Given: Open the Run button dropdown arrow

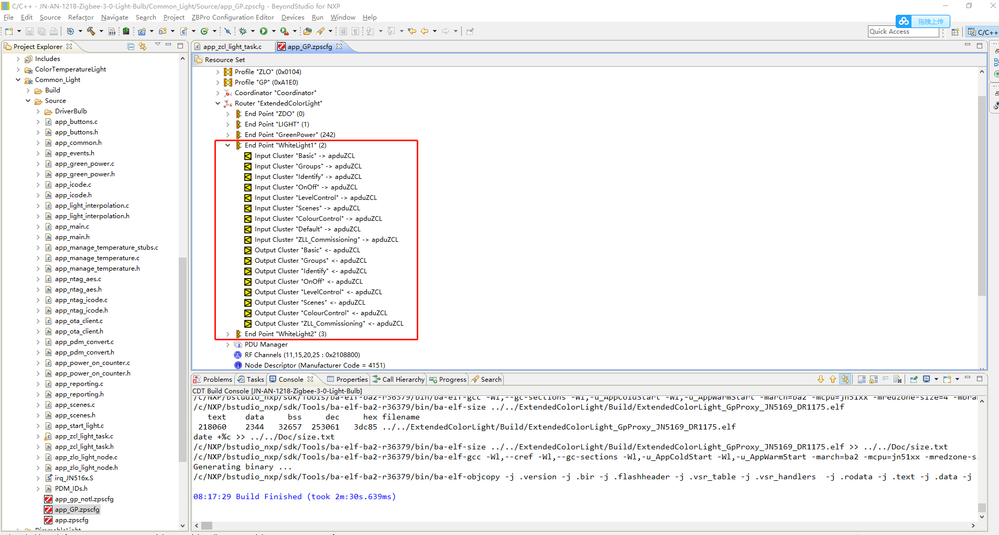Looking at the screenshot, I should (x=273, y=31).
